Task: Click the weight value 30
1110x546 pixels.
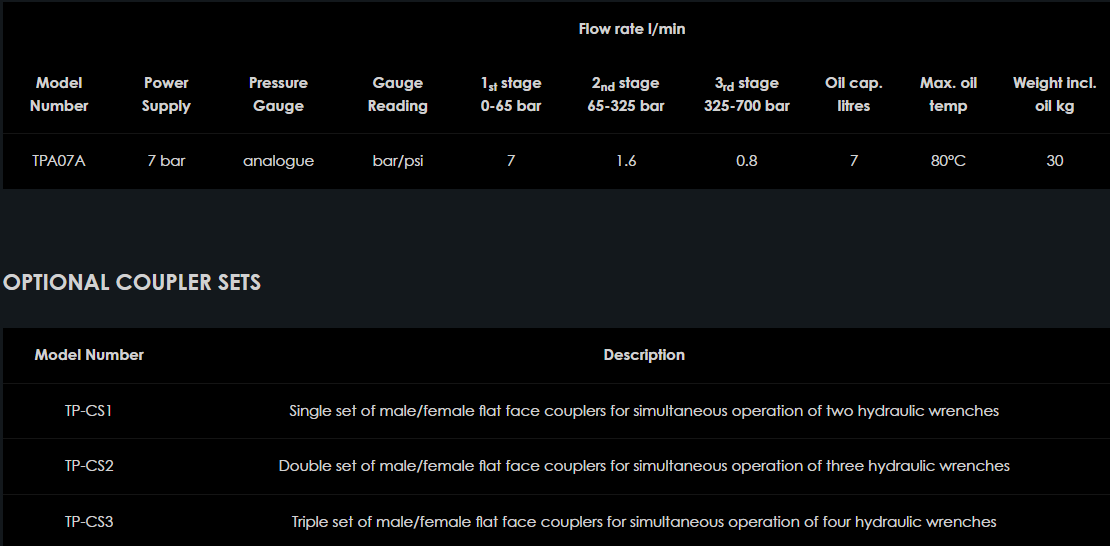Action: coord(1054,161)
